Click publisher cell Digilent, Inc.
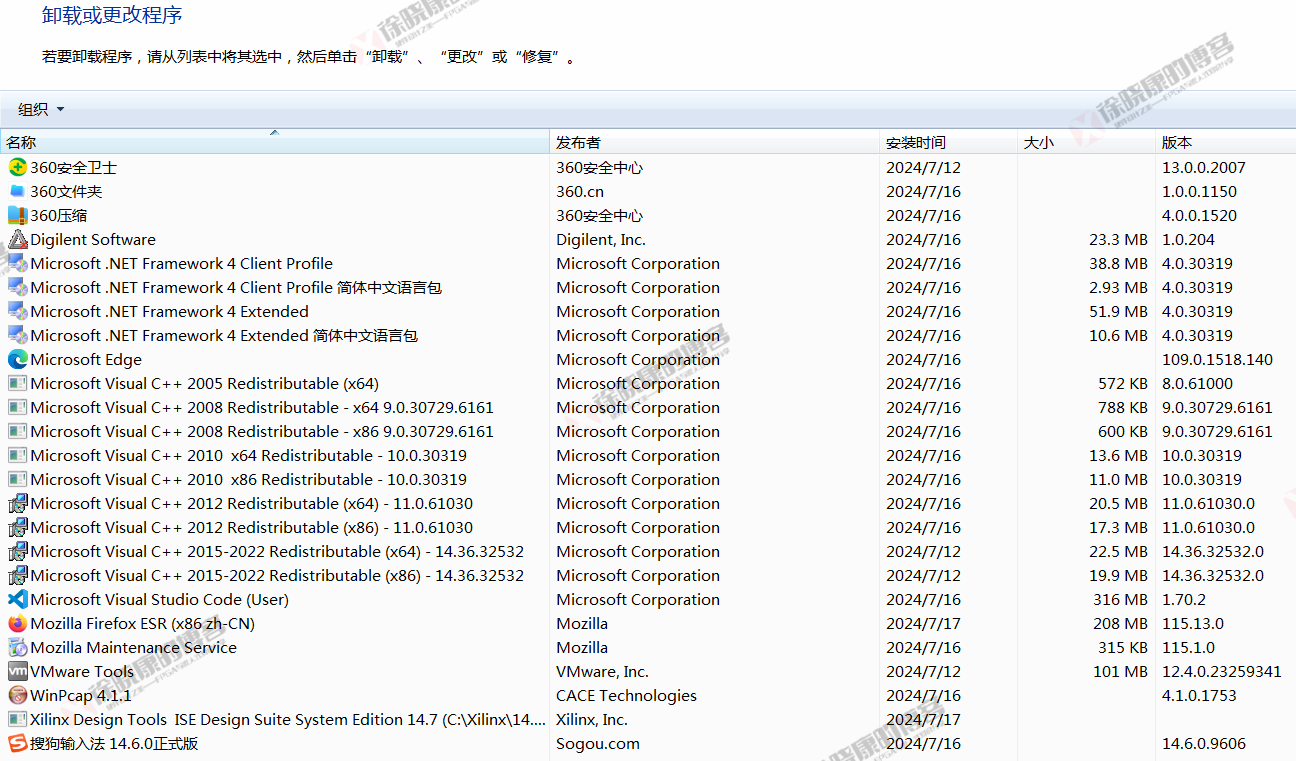Screen dimensions: 1296x761 coord(601,239)
